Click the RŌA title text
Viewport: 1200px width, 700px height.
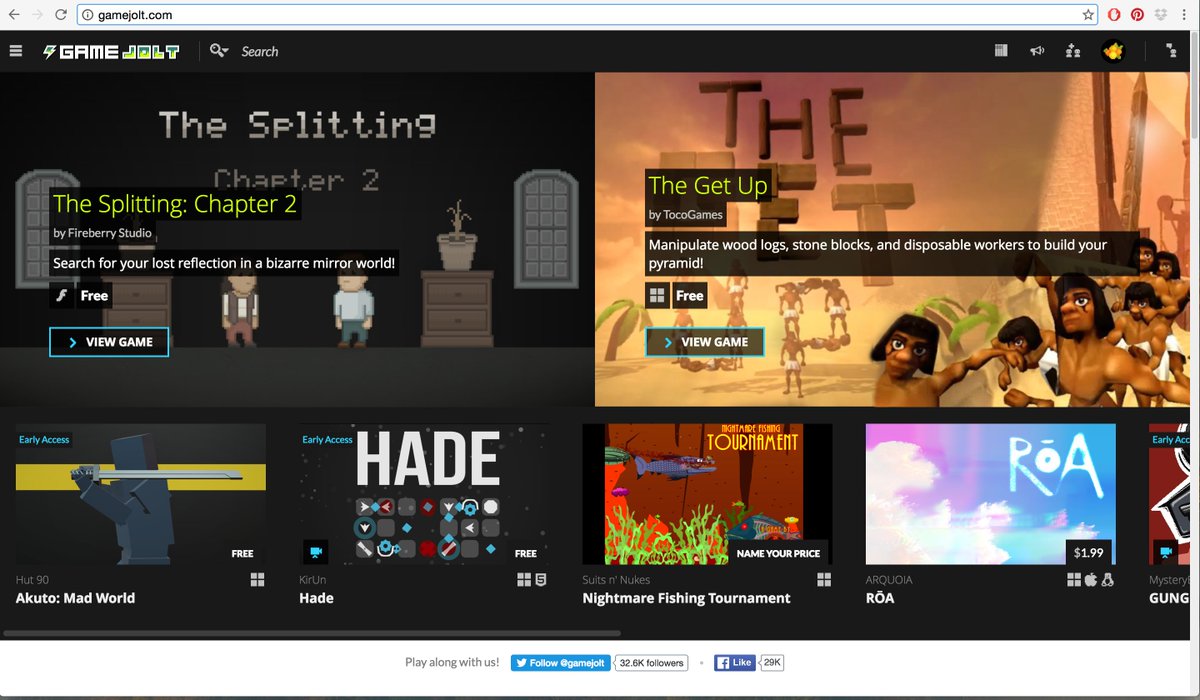(x=880, y=598)
